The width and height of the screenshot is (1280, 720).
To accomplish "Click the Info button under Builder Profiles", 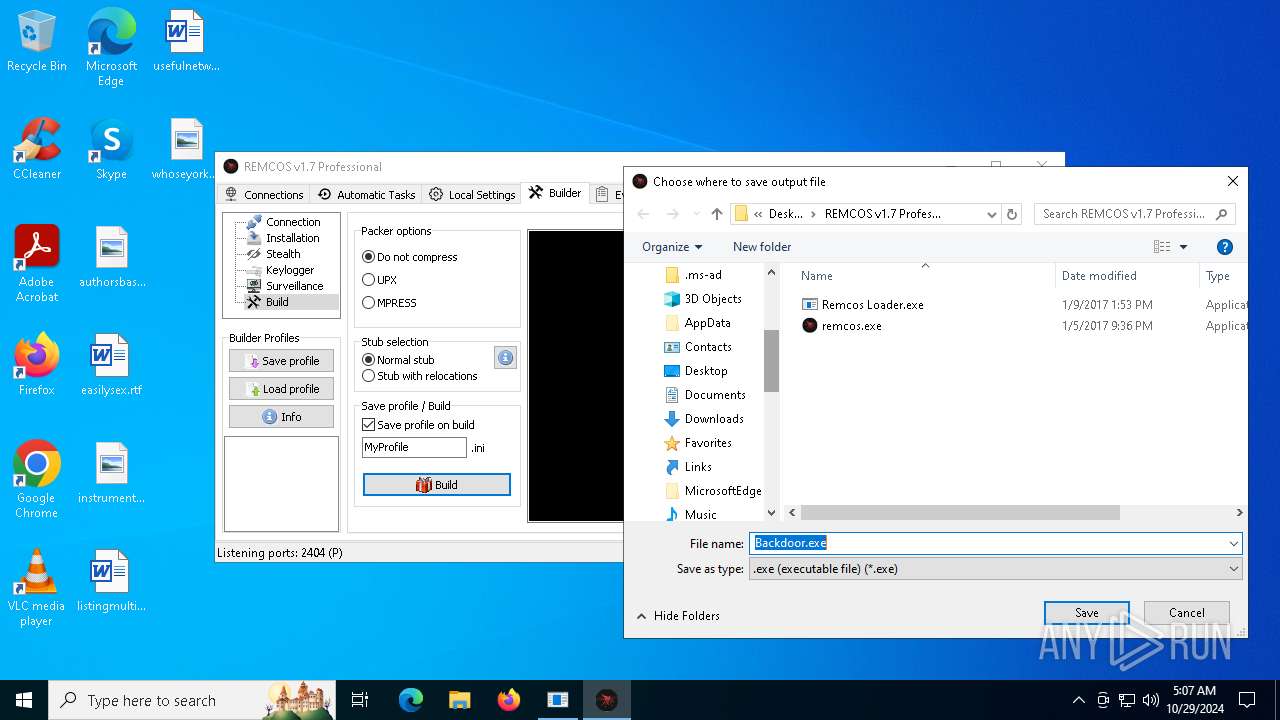I will (x=281, y=417).
